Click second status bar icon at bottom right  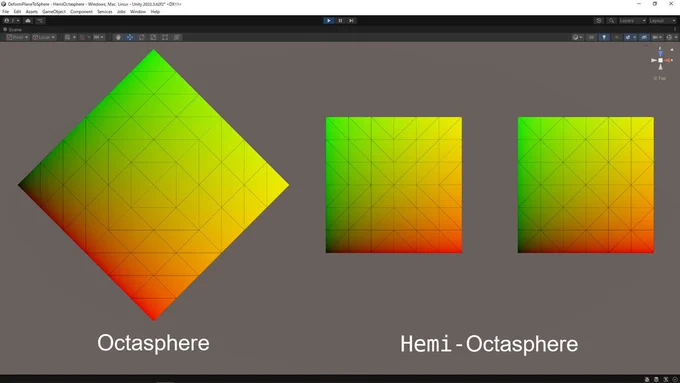click(656, 379)
